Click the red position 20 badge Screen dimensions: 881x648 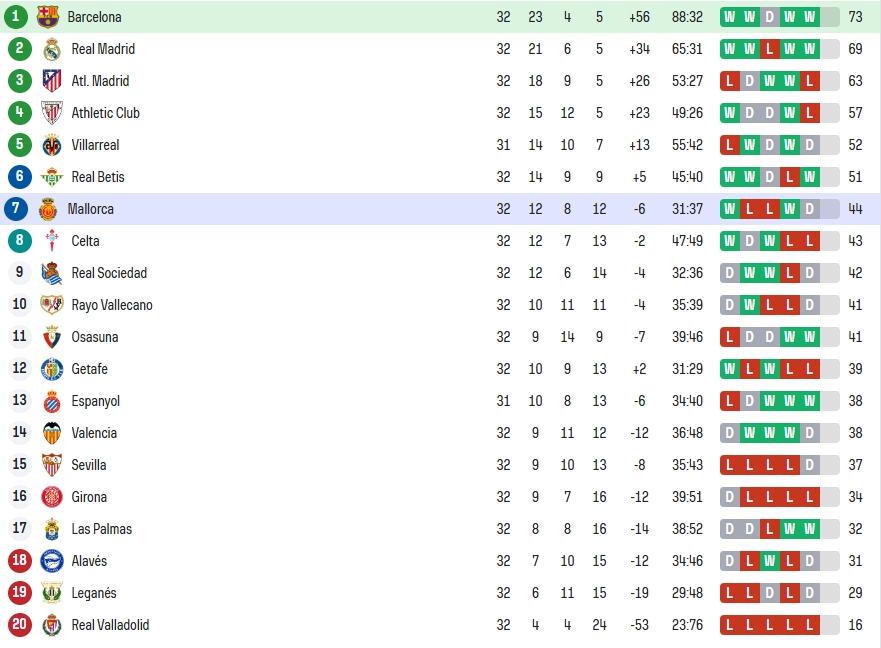[x=20, y=624]
